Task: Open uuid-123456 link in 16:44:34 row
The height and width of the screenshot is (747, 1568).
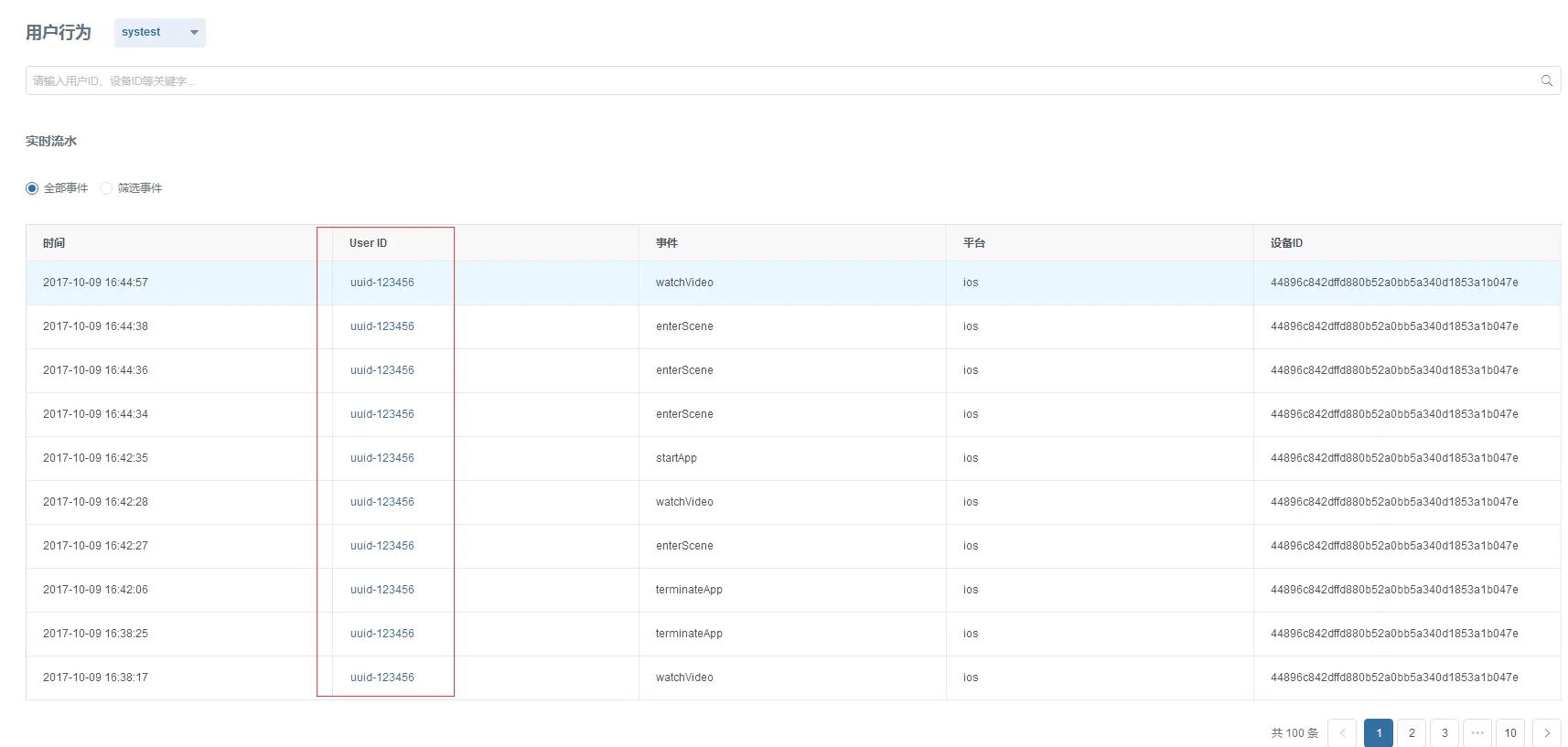Action: (x=382, y=414)
